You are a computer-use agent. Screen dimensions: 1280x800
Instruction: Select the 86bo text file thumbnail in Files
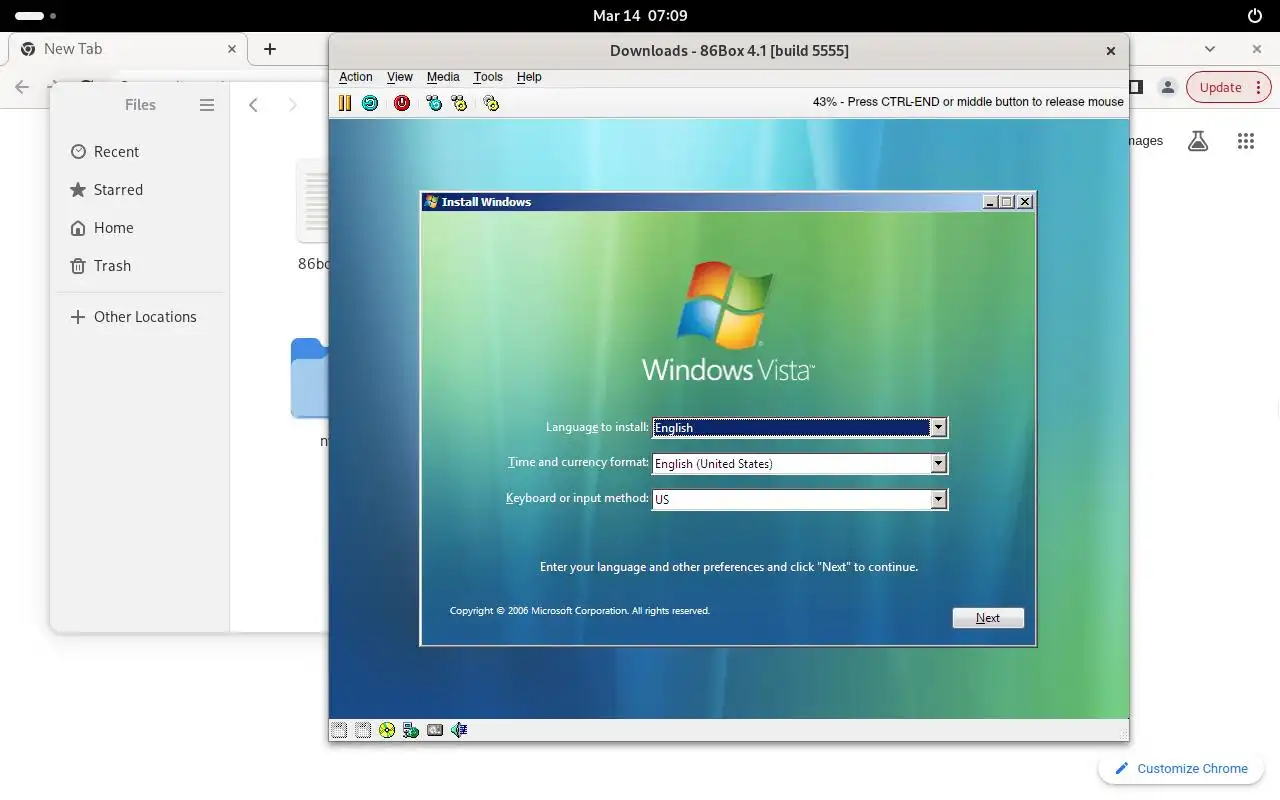coord(313,200)
